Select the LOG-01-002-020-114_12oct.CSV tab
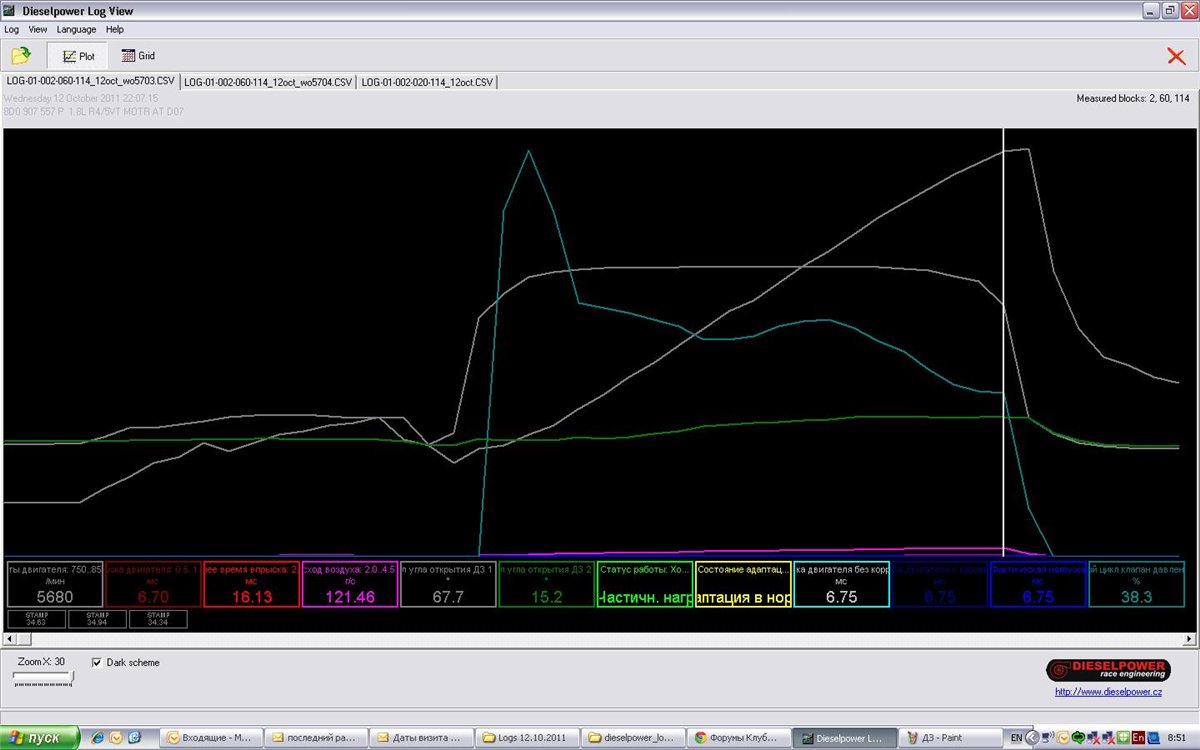This screenshot has height=750, width=1200. click(427, 81)
